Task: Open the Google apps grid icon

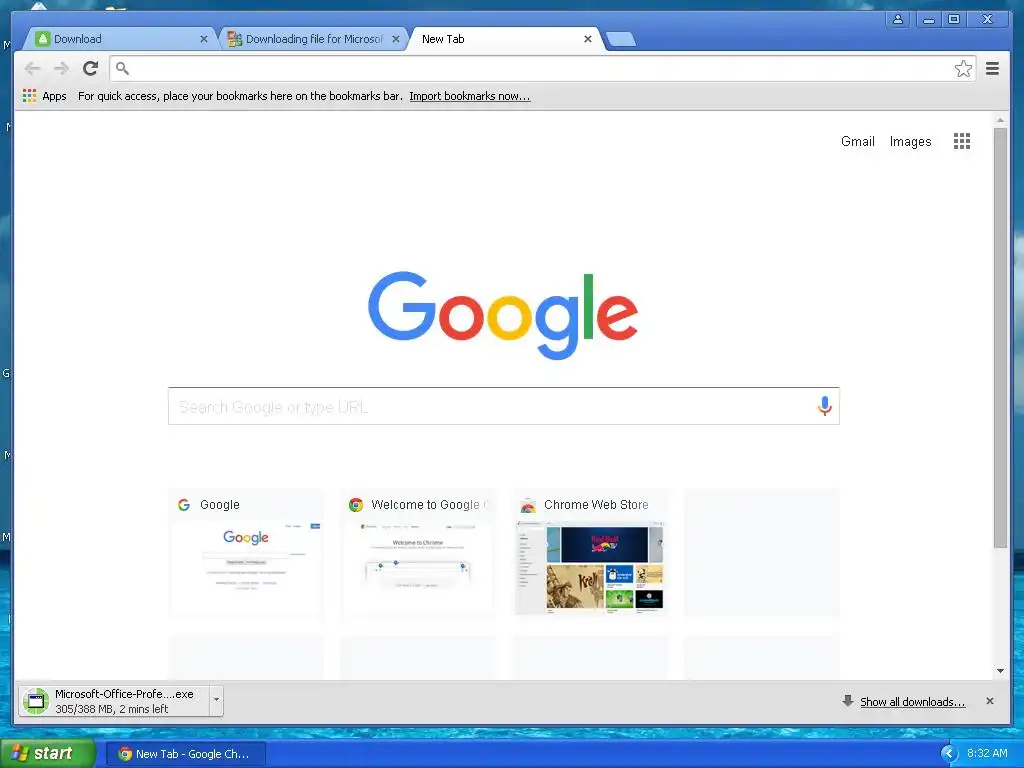Action: click(961, 141)
